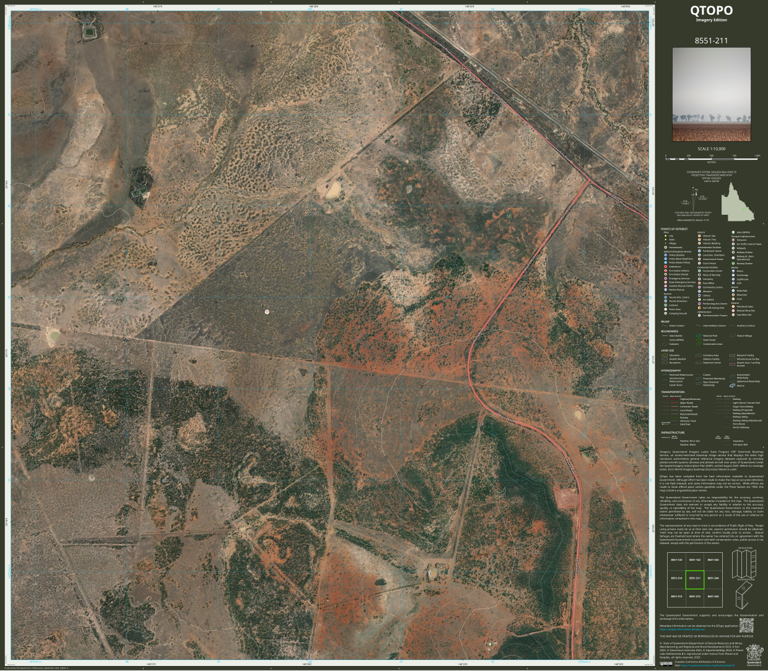Image resolution: width=768 pixels, height=671 pixels.
Task: Click the north arrow declination diagram
Action: tap(694, 199)
